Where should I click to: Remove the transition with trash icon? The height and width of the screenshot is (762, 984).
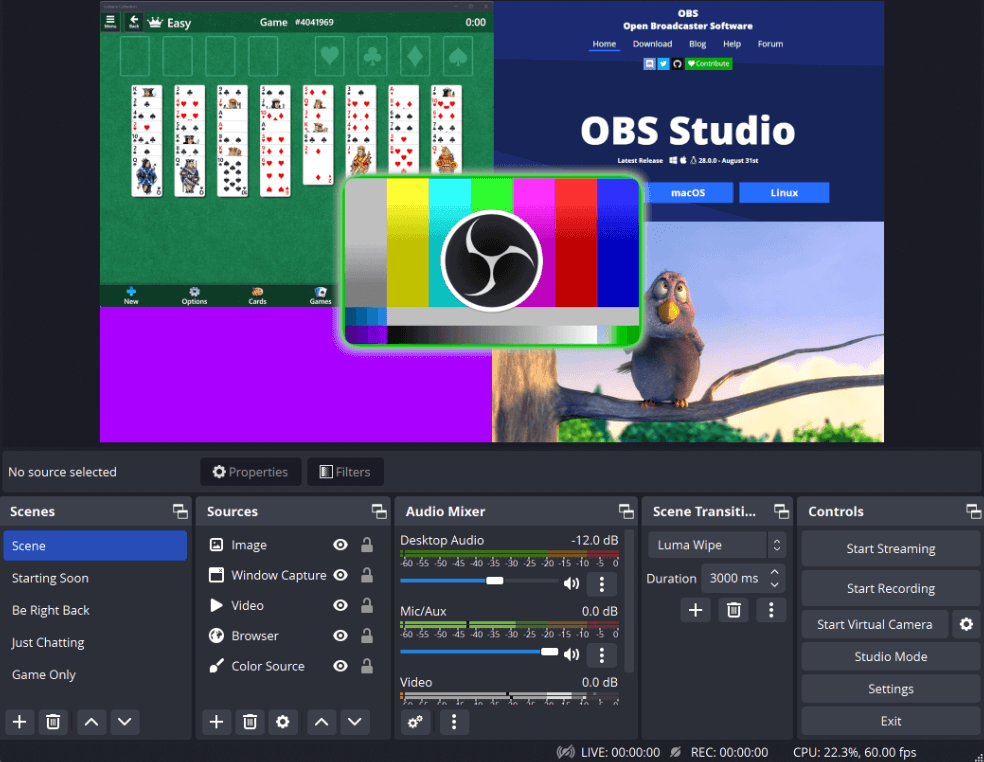tap(734, 610)
